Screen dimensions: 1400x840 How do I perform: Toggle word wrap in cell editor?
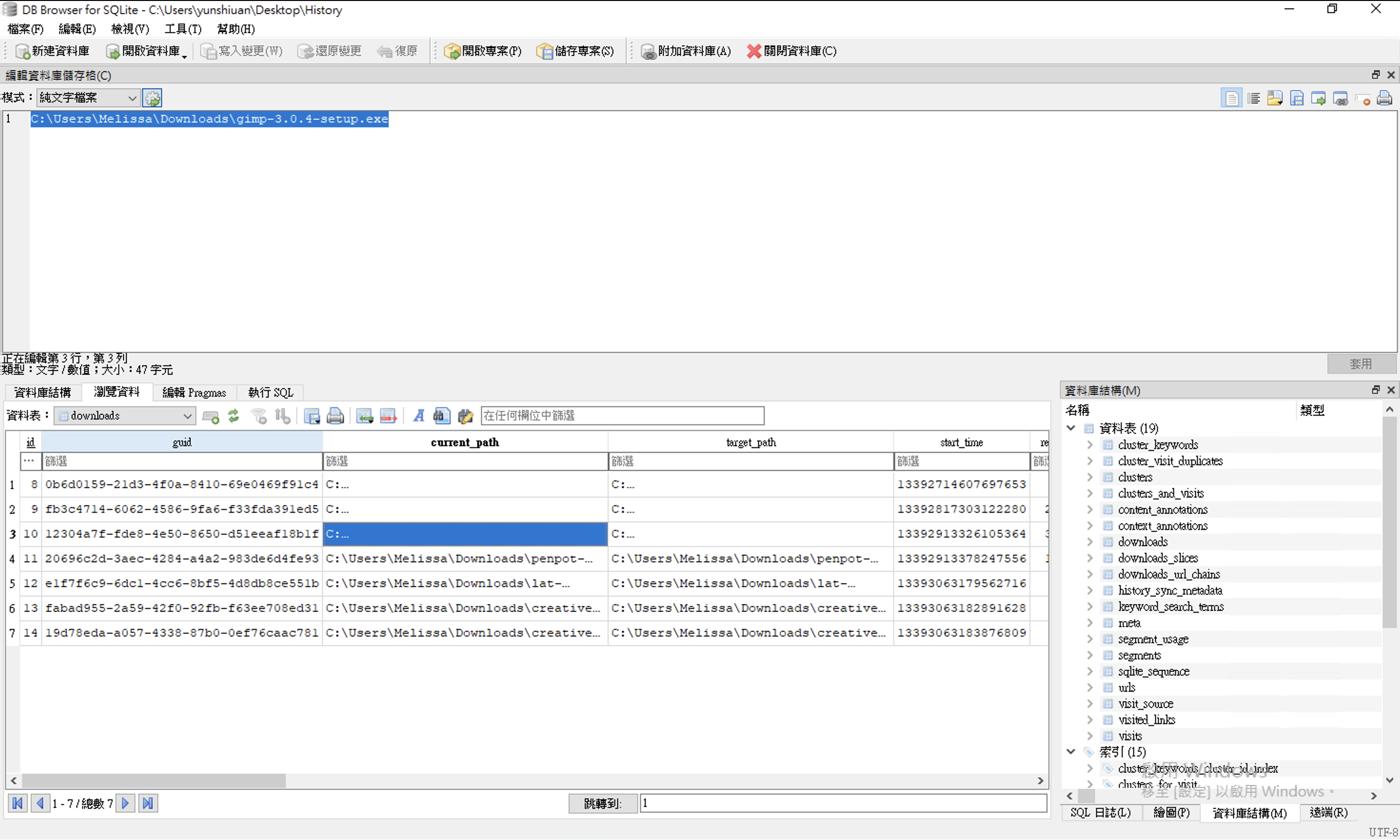click(1253, 99)
